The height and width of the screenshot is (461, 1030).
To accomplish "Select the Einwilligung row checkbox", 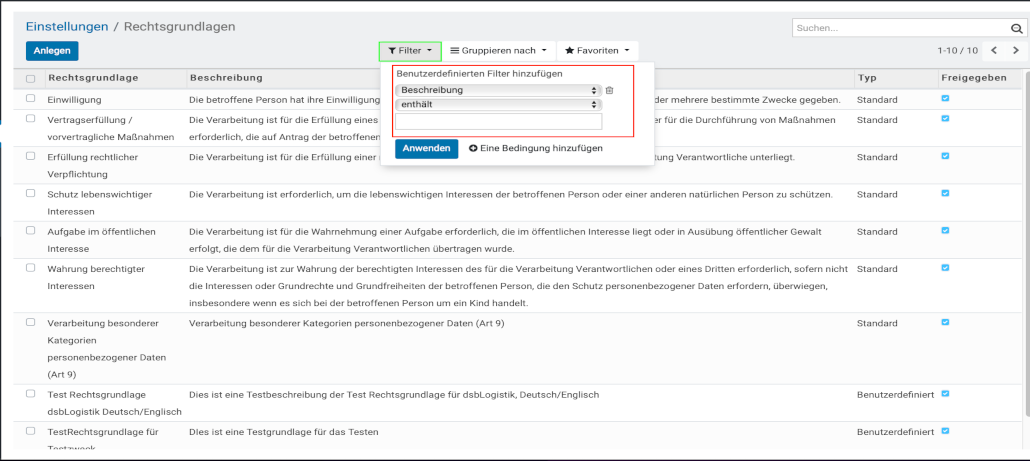I will 31,99.
